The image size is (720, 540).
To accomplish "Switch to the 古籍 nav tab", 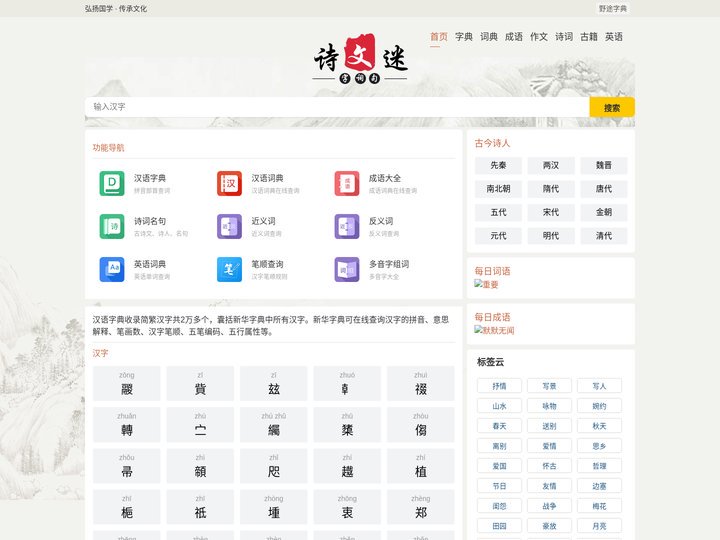I will pos(589,37).
